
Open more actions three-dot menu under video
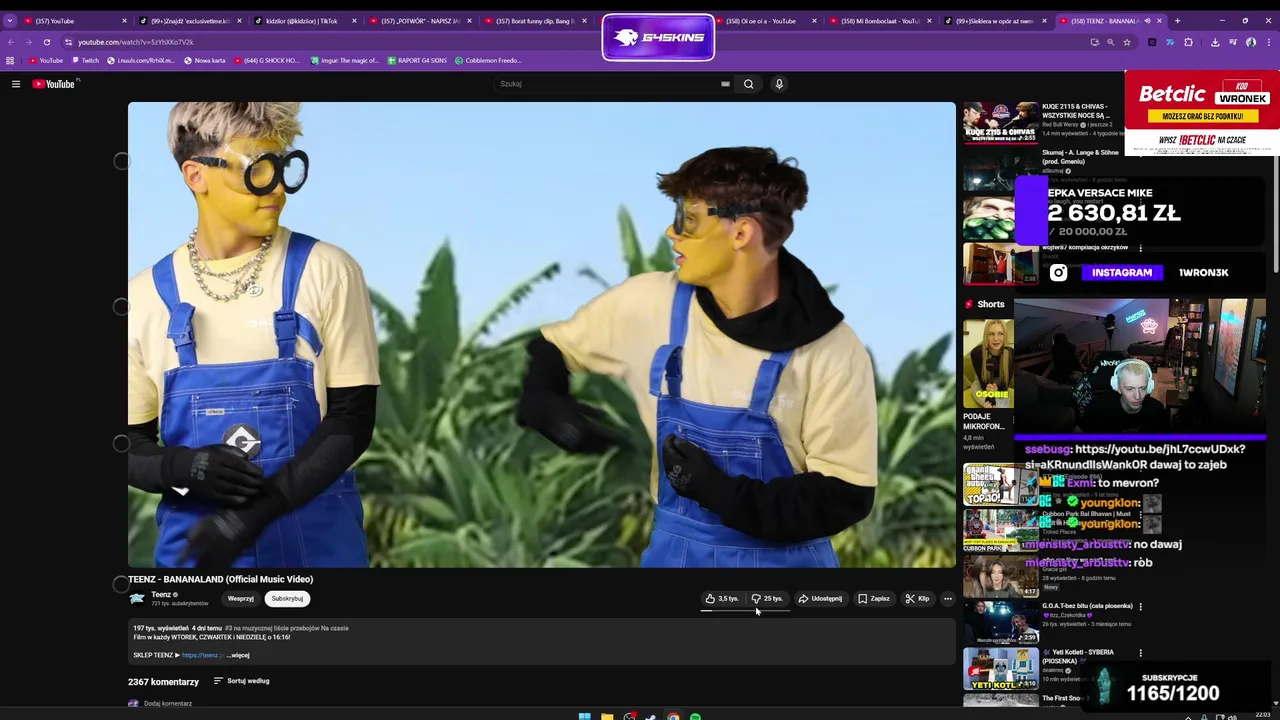[948, 599]
